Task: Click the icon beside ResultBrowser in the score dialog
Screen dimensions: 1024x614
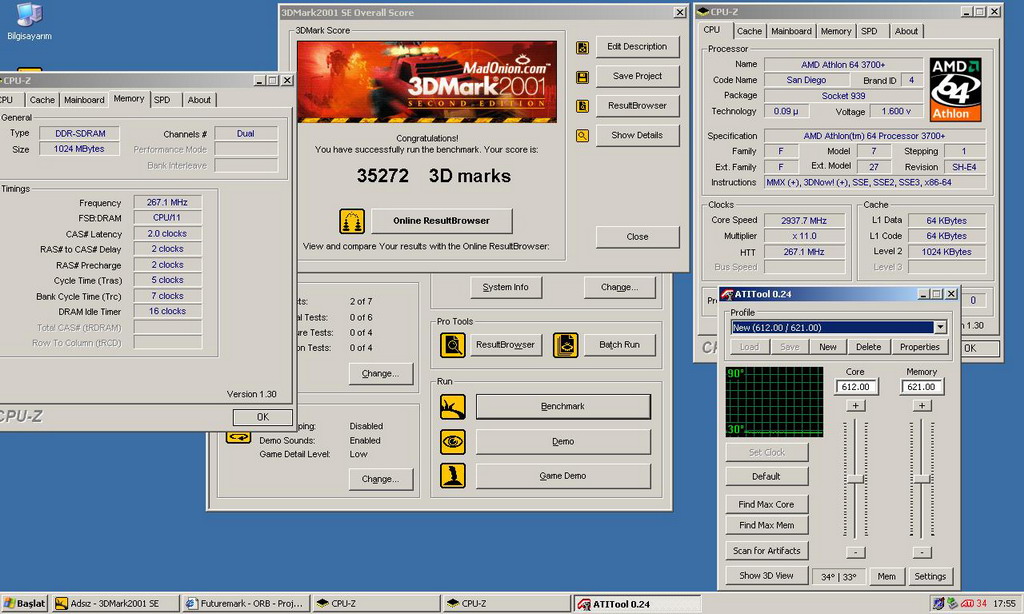Action: 583,106
